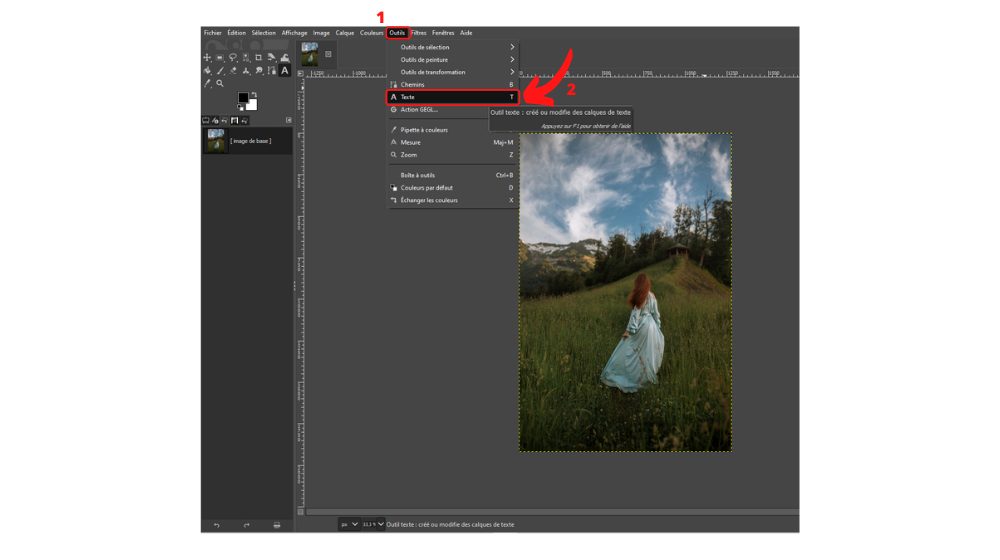Expand the Outils de transformation submenu
Image resolution: width=1000 pixels, height=560 pixels.
pyautogui.click(x=452, y=72)
